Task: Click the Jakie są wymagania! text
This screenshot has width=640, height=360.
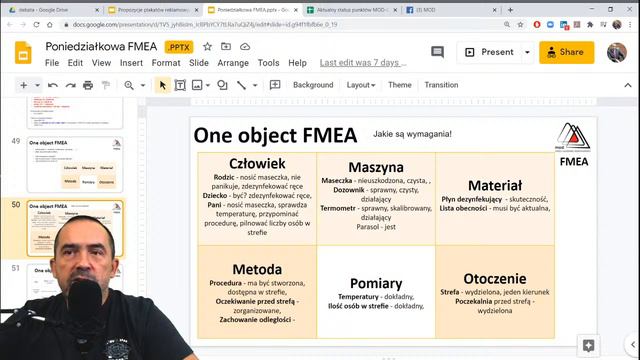Action: click(x=412, y=134)
